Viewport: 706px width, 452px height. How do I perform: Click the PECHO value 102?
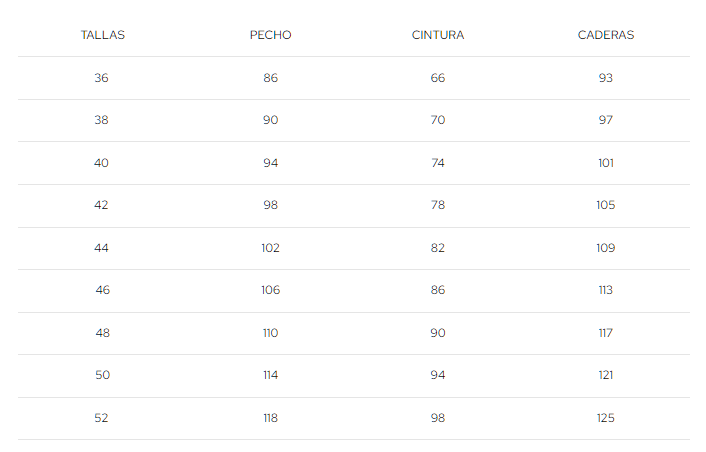pos(270,248)
